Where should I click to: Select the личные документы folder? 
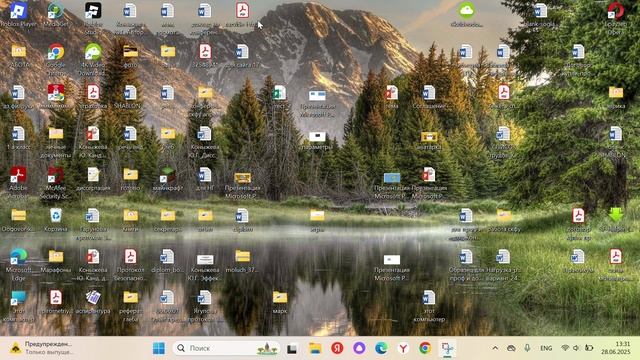point(56,134)
